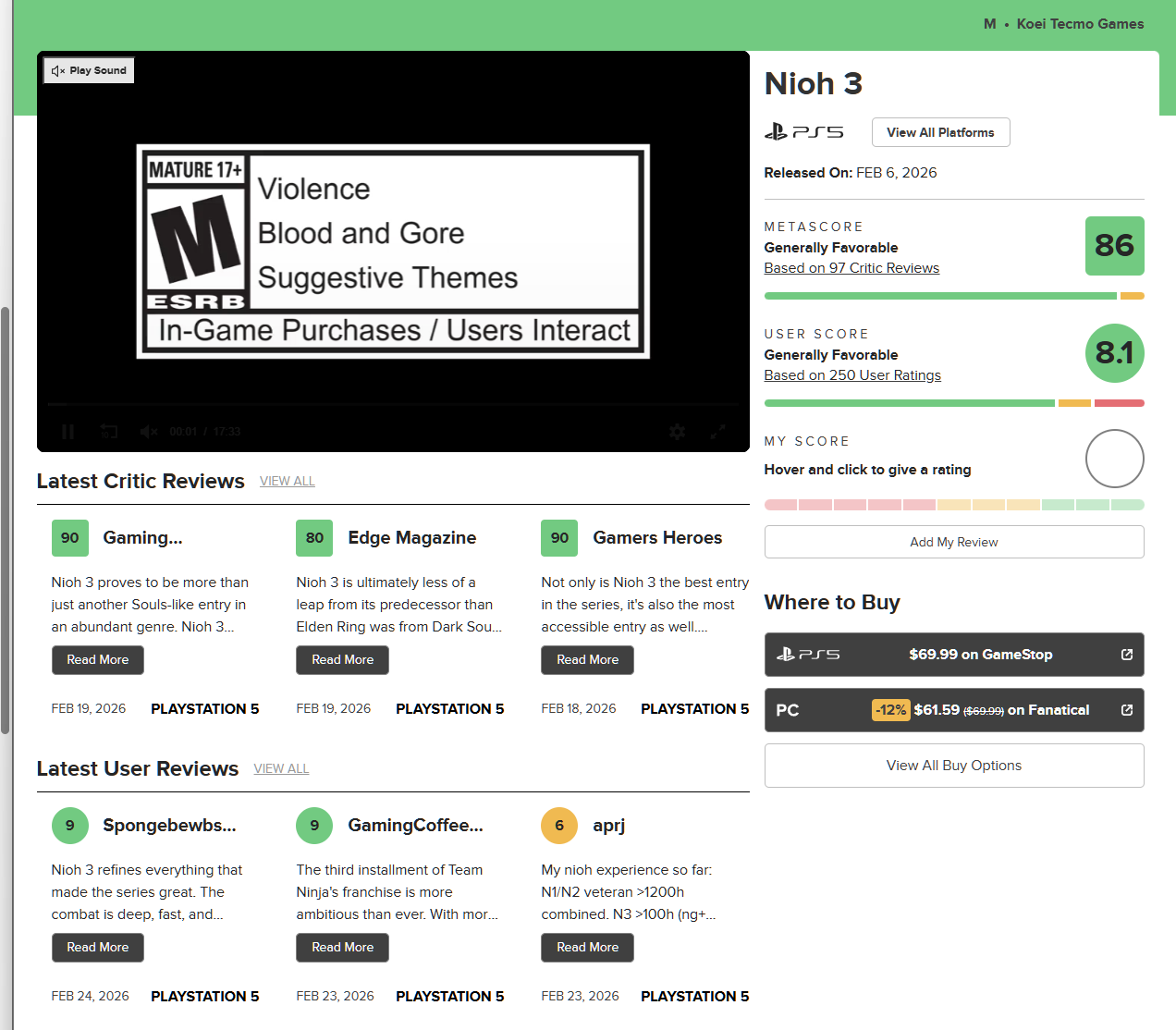Image resolution: width=1176 pixels, height=1030 pixels.
Task: Open View All Platforms dropdown
Action: point(940,132)
